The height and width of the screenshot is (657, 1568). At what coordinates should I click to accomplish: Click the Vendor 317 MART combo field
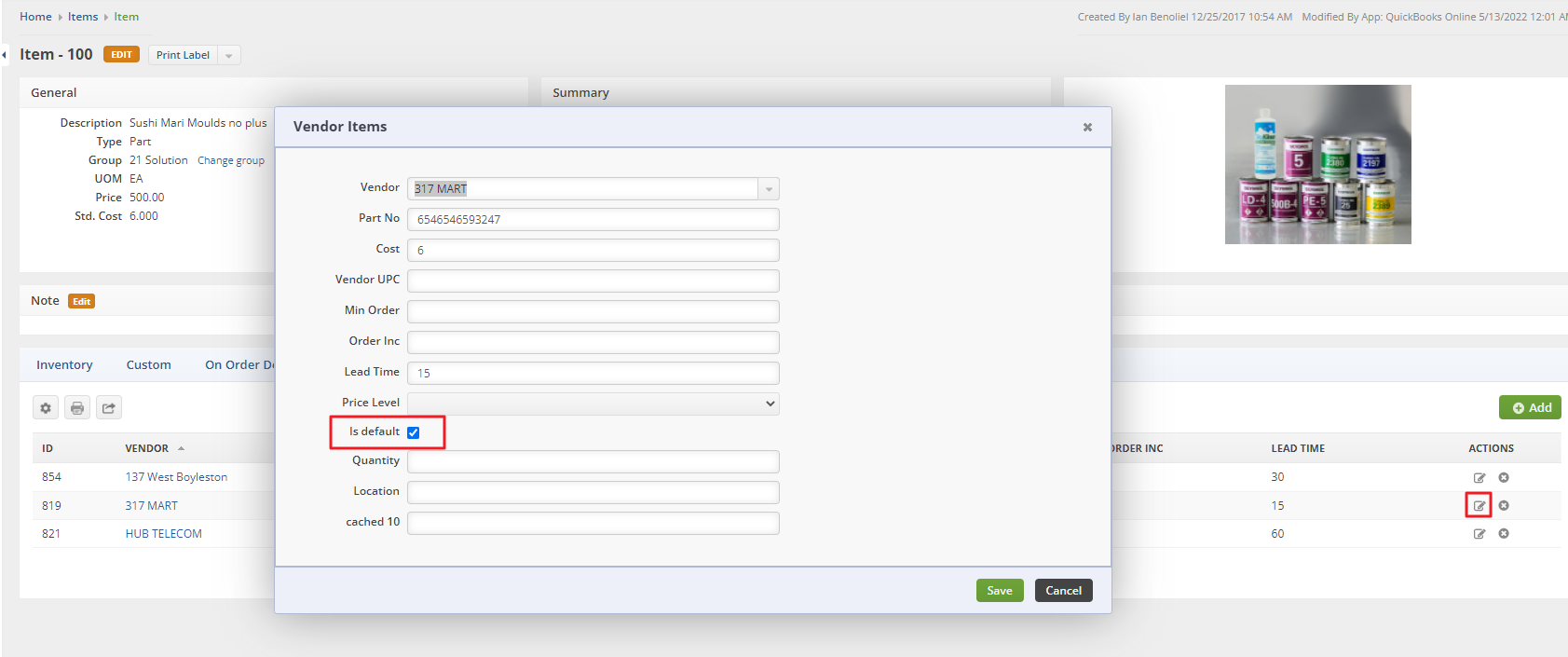(x=583, y=189)
